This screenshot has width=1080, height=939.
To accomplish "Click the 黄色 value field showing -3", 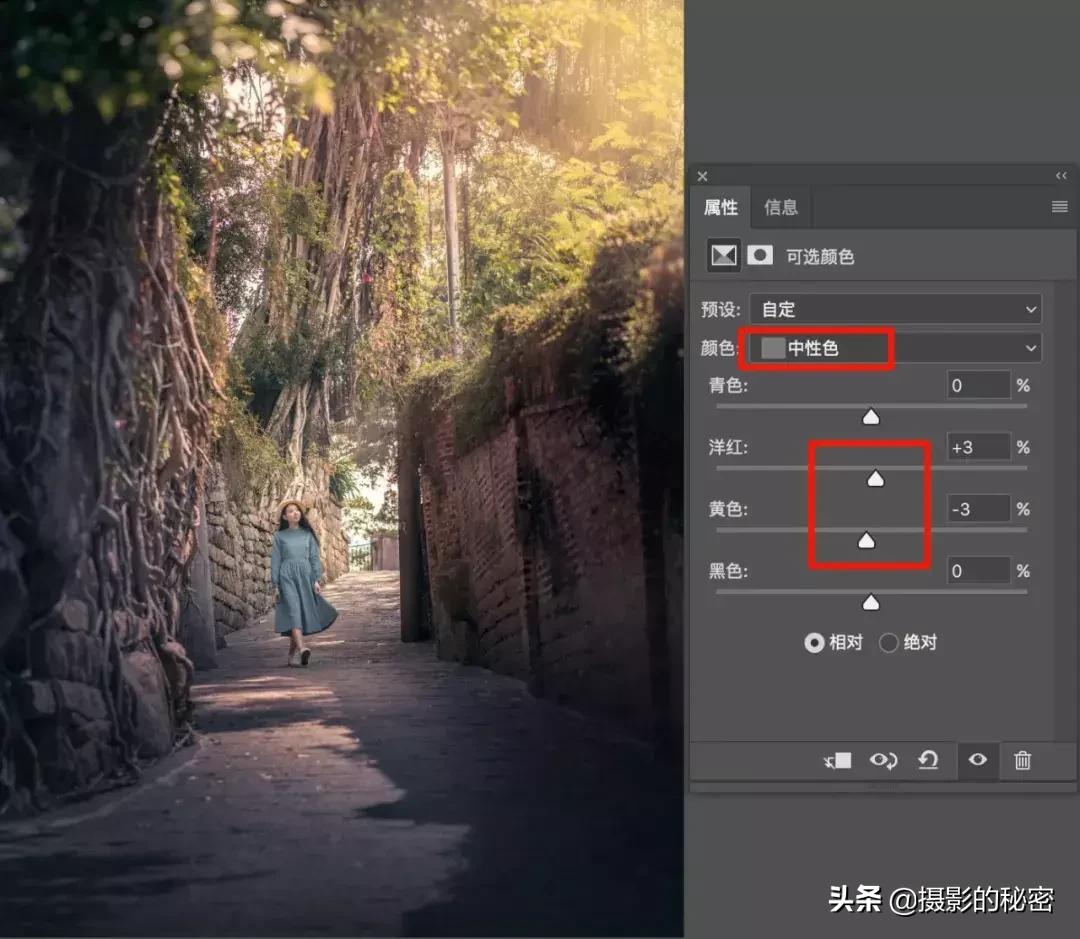I will 978,508.
